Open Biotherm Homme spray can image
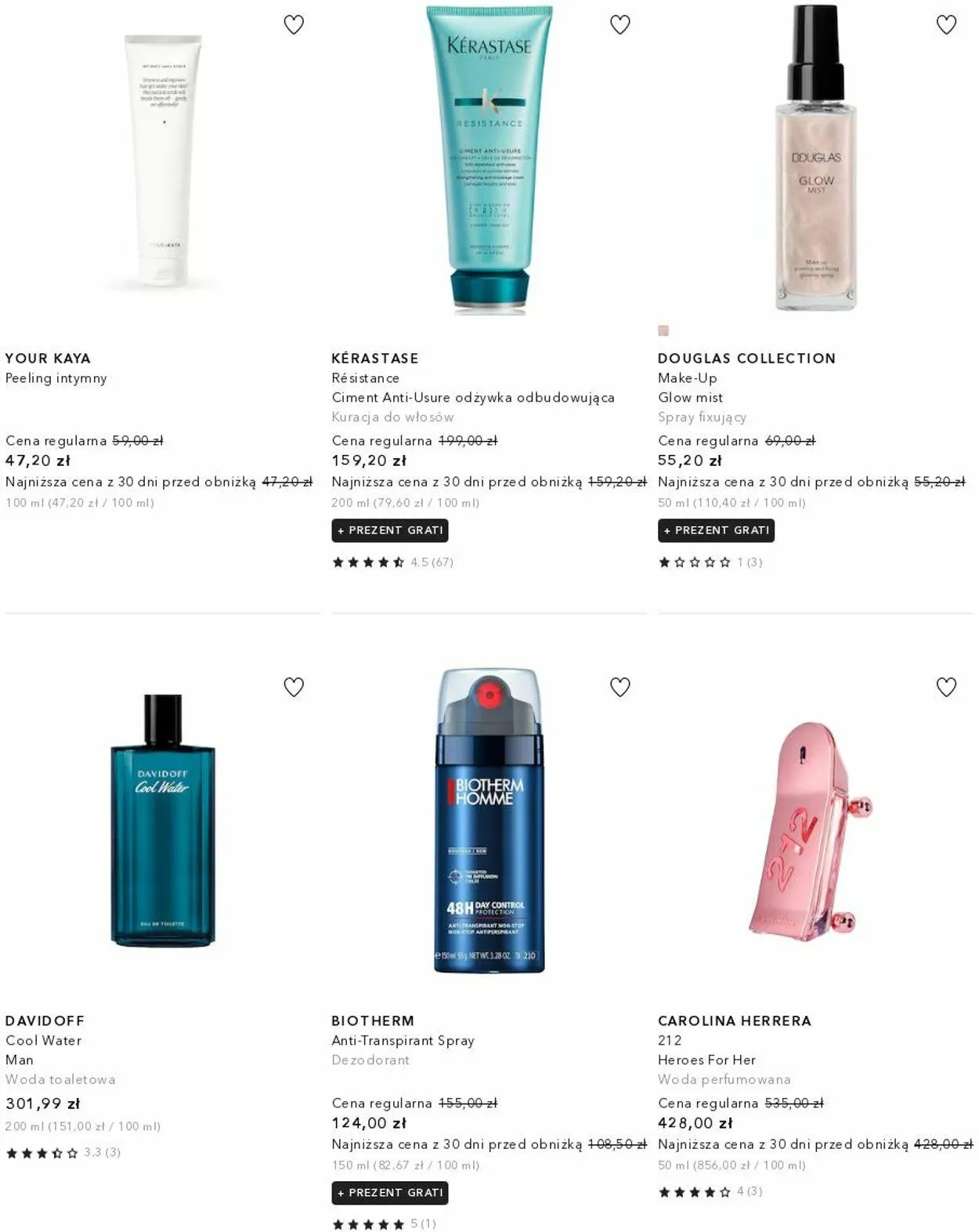 489,821
